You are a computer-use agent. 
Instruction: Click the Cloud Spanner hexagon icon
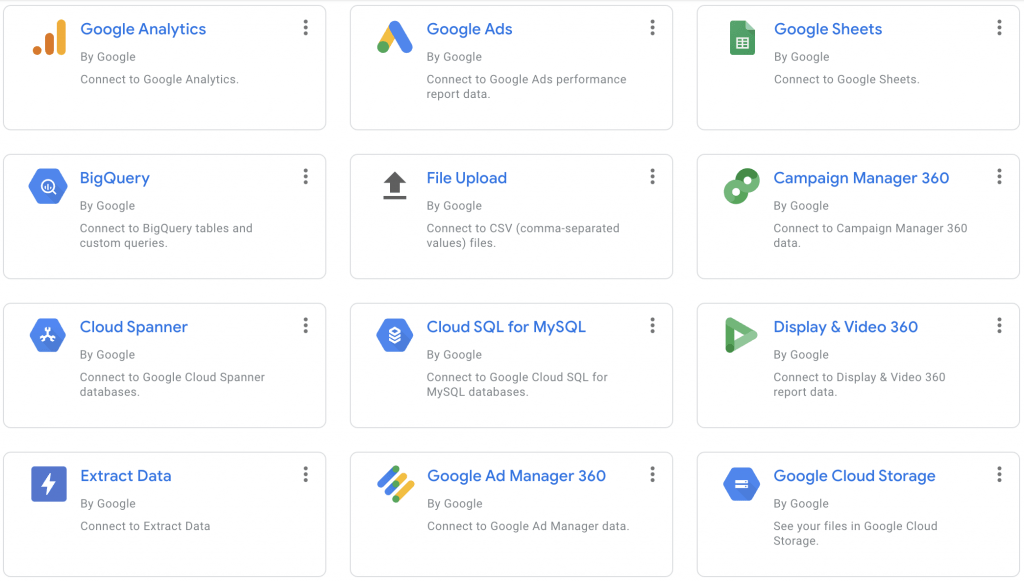point(48,335)
